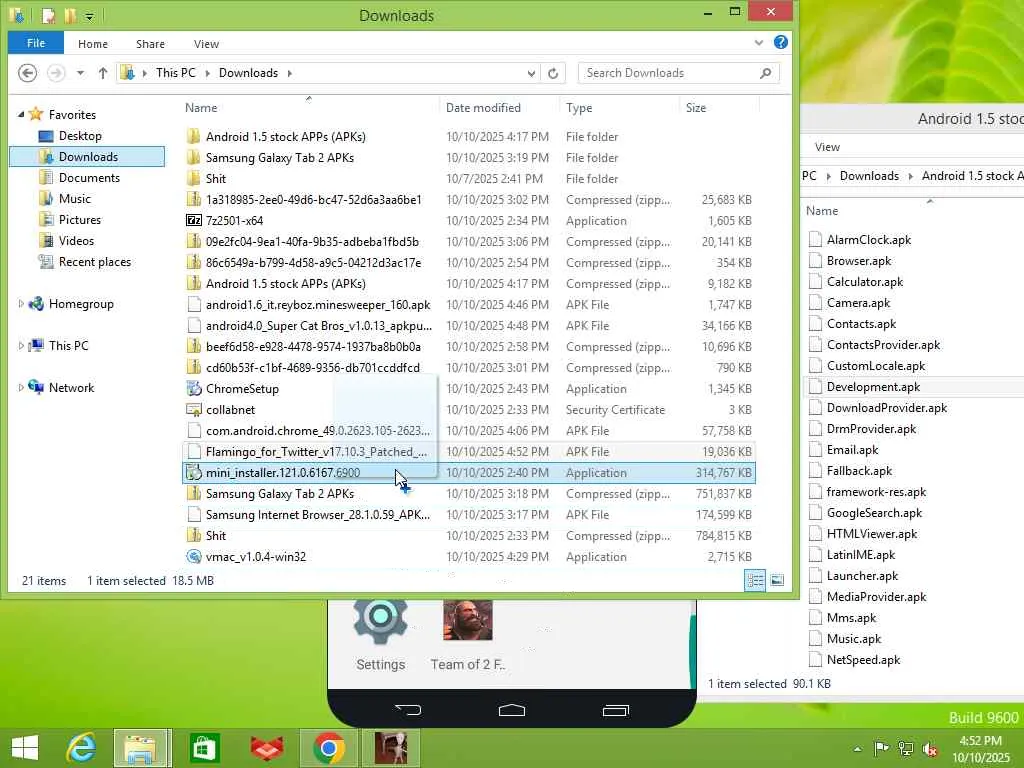Viewport: 1024px width, 768px height.
Task: Expand the This PC tree node
Action: coord(21,345)
